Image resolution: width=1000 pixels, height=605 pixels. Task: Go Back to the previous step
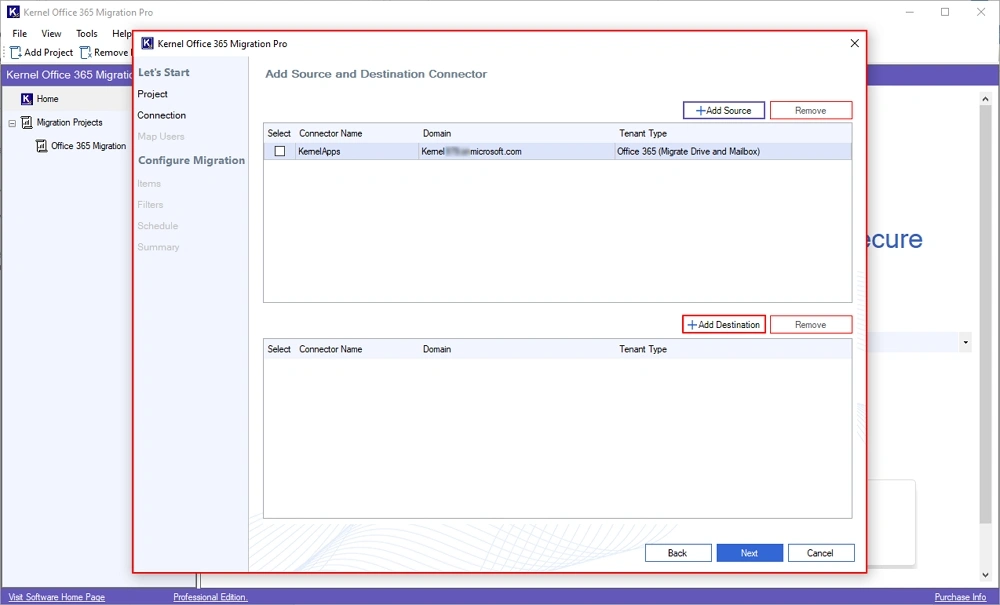(677, 553)
